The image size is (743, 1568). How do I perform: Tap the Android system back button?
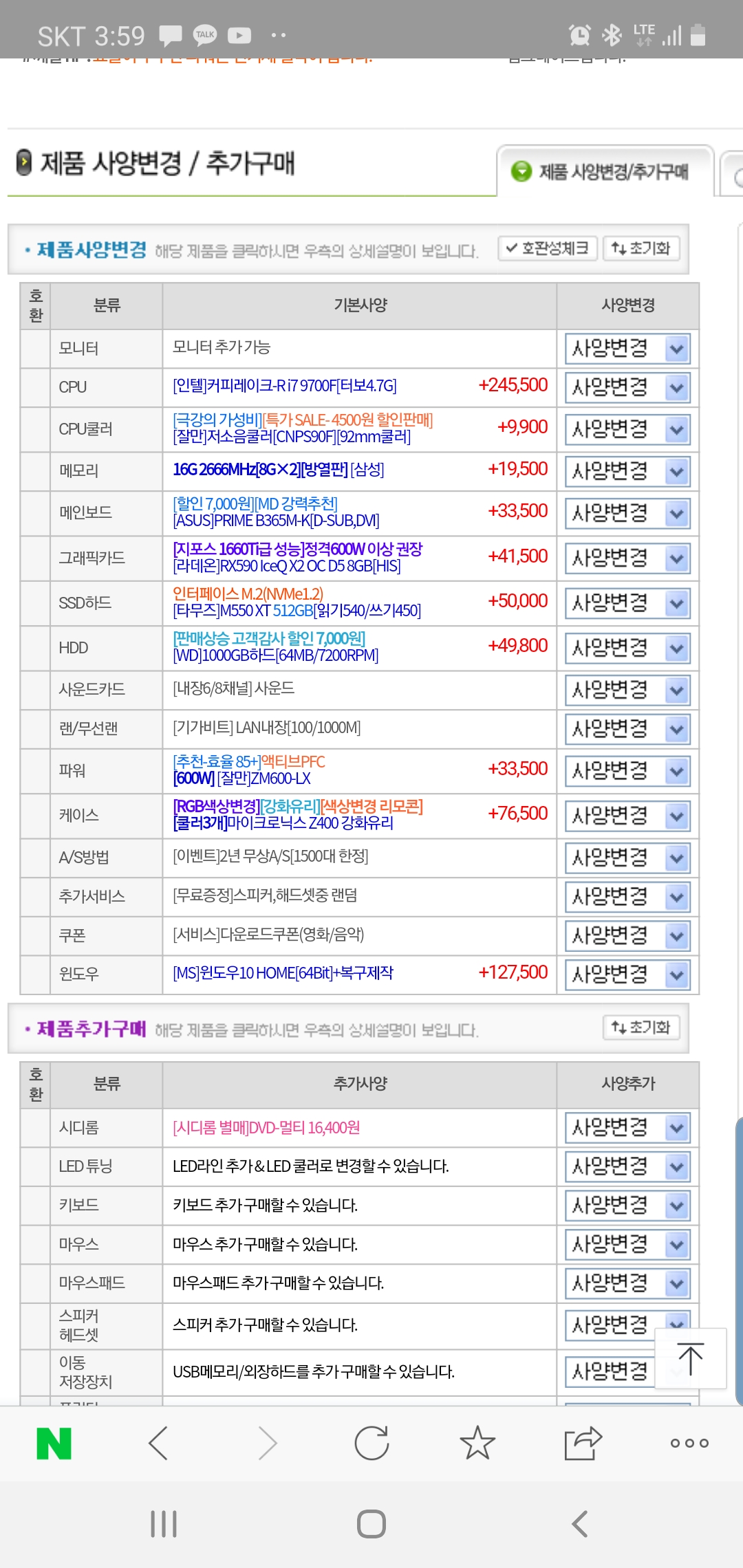(x=580, y=1524)
